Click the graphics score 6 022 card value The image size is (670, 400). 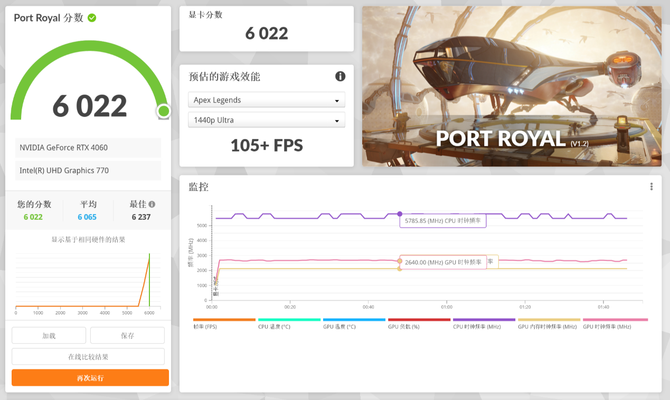click(267, 33)
